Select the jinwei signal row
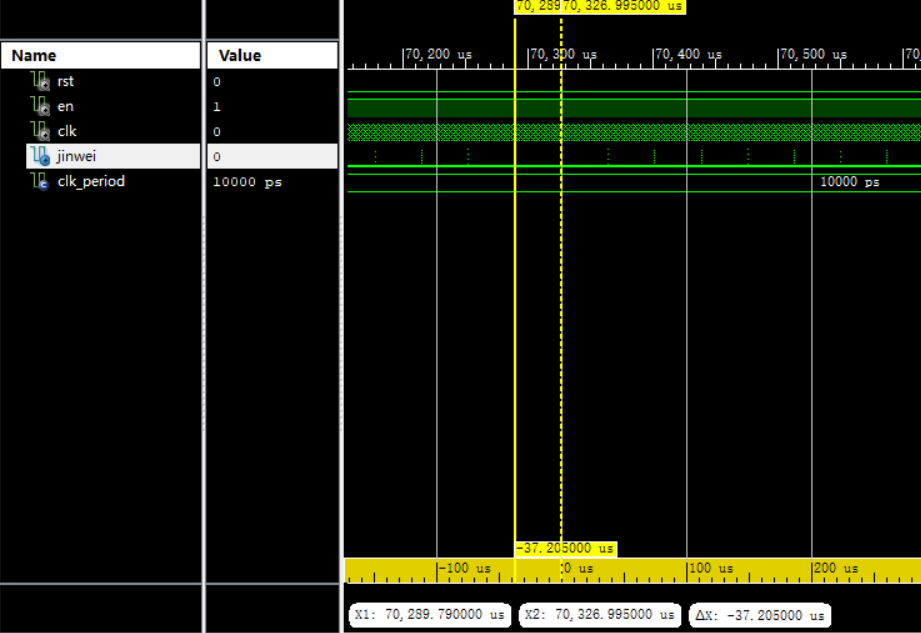This screenshot has height=633, width=921. point(113,156)
